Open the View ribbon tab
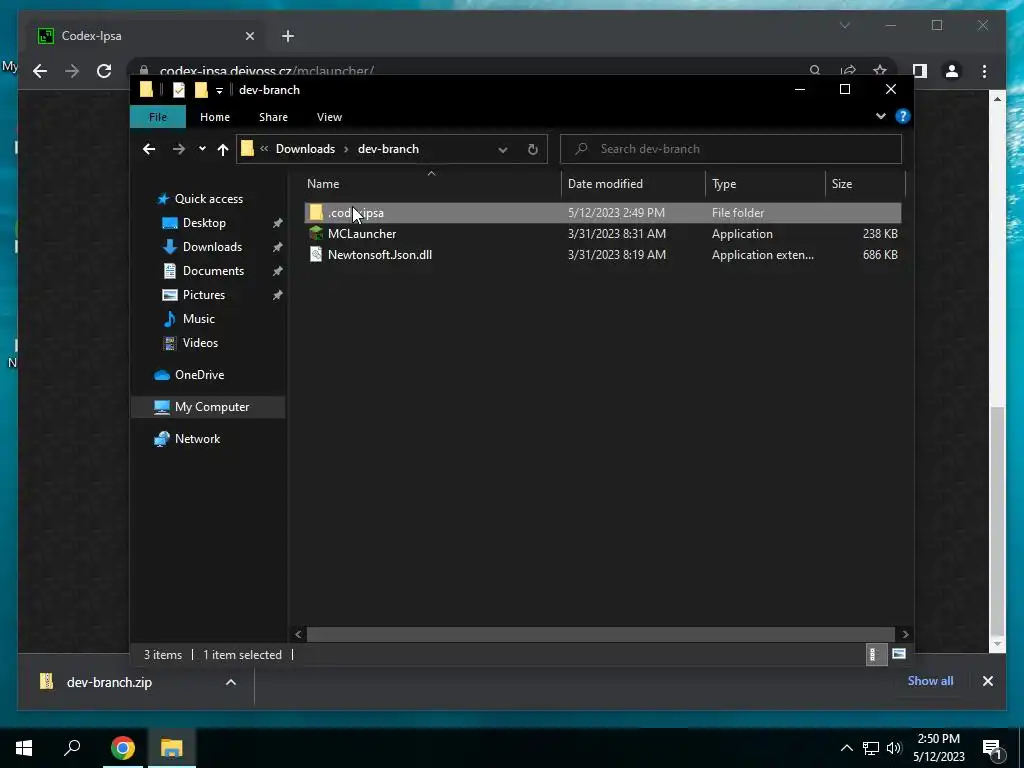The height and width of the screenshot is (768, 1024). coord(329,117)
